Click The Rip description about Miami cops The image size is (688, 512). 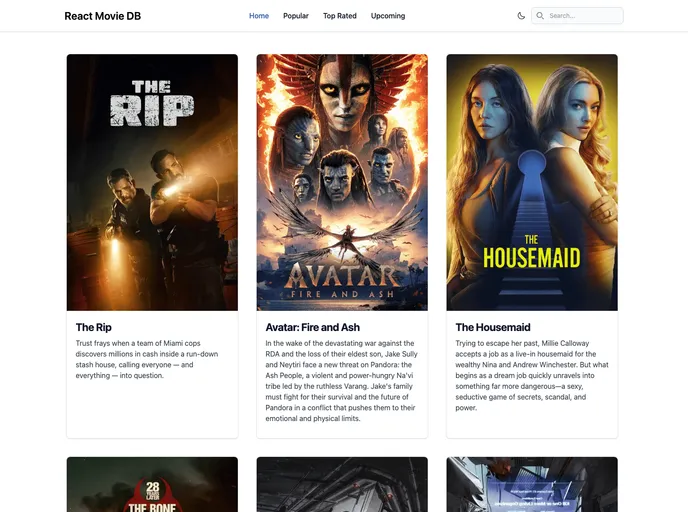point(148,359)
